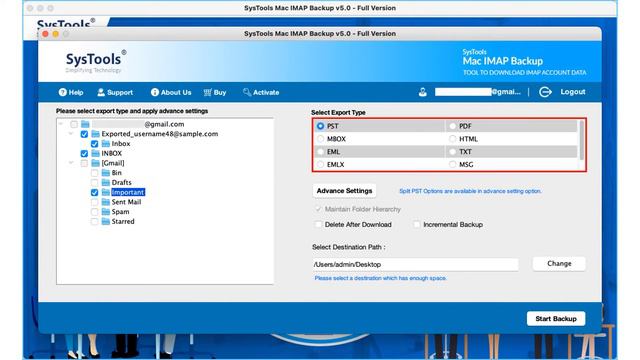Collapse the [Gmail] tree node
The width and height of the screenshot is (640, 360).
click(71, 163)
